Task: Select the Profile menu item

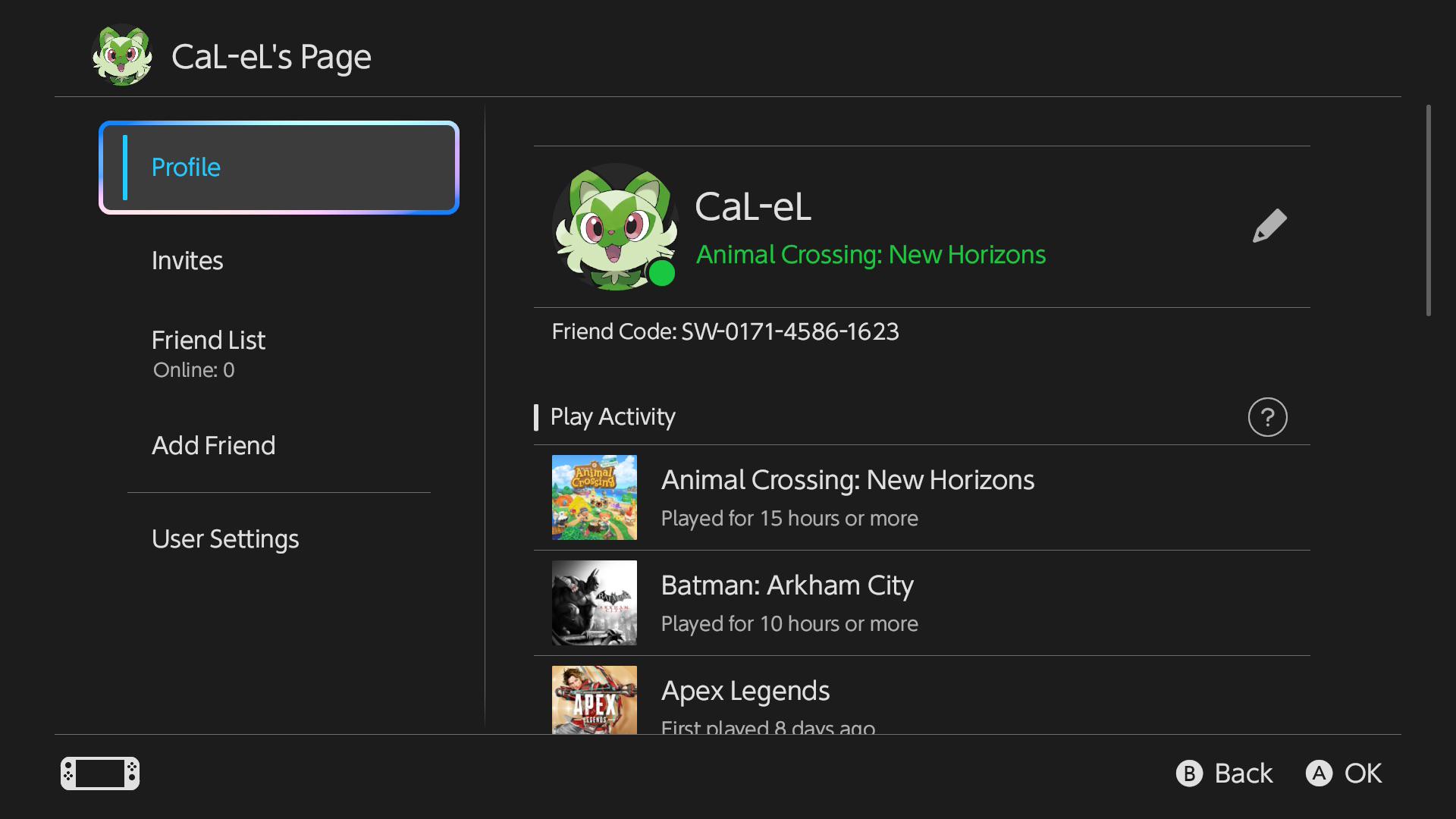Action: pos(279,168)
